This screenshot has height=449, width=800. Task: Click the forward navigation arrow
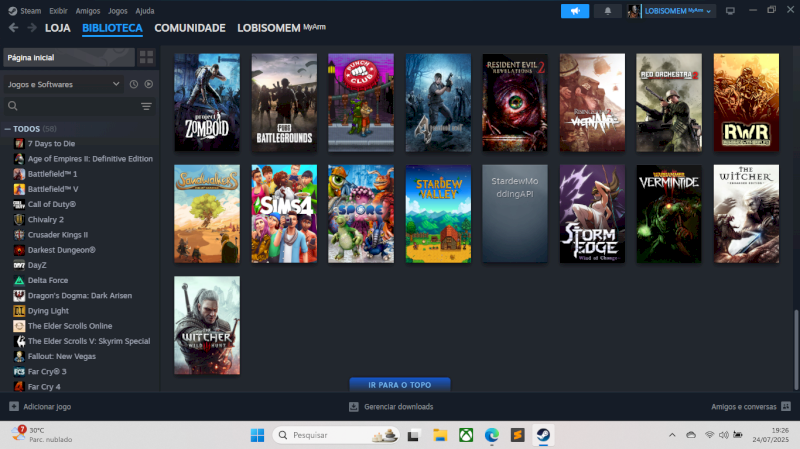coord(32,28)
